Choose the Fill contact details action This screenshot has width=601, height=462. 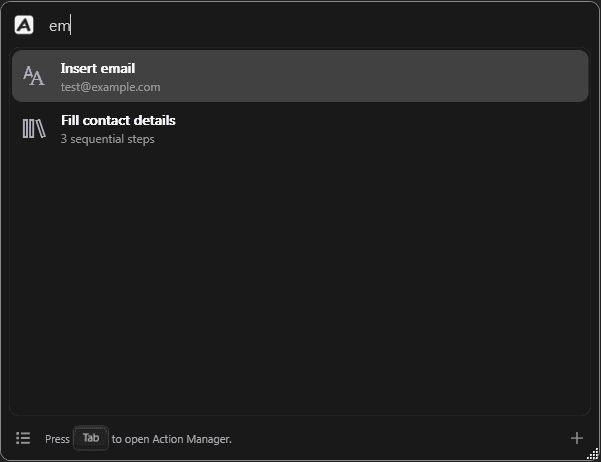pos(300,129)
